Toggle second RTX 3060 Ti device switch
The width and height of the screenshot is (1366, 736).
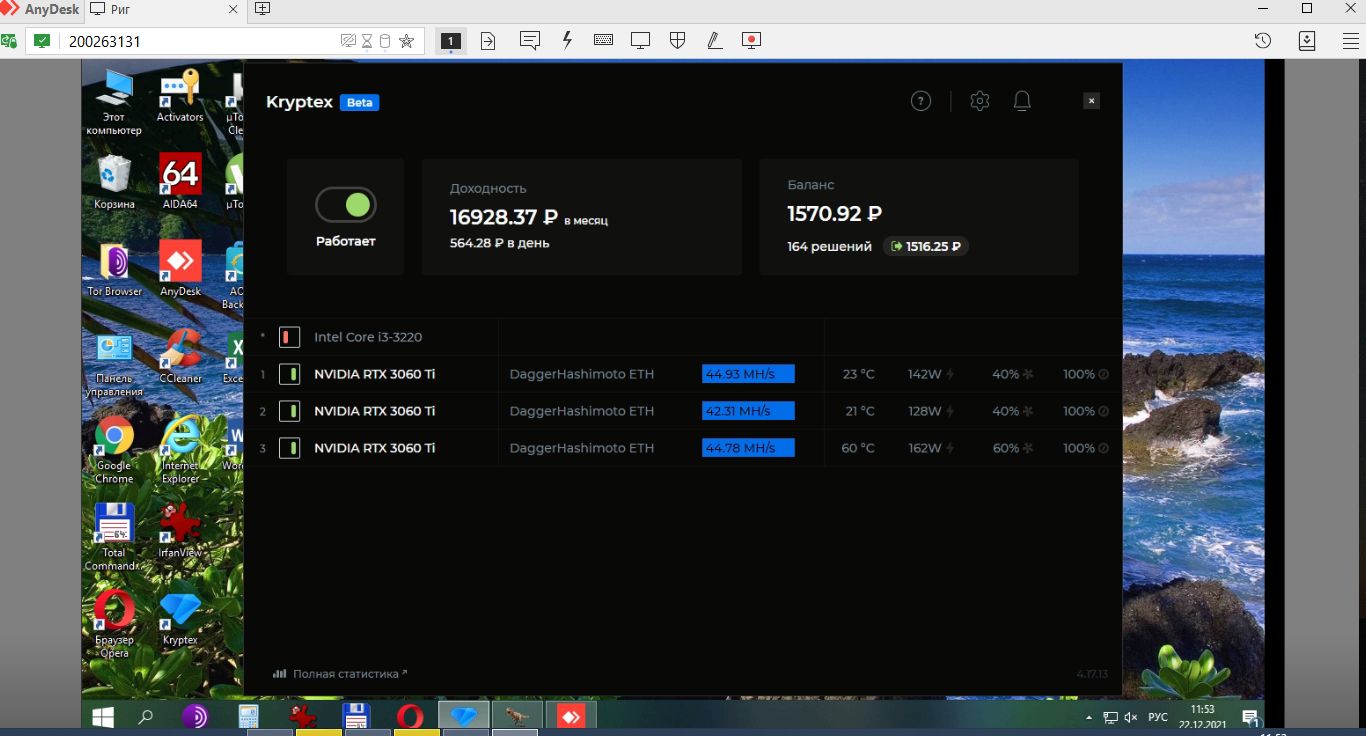pyautogui.click(x=290, y=411)
